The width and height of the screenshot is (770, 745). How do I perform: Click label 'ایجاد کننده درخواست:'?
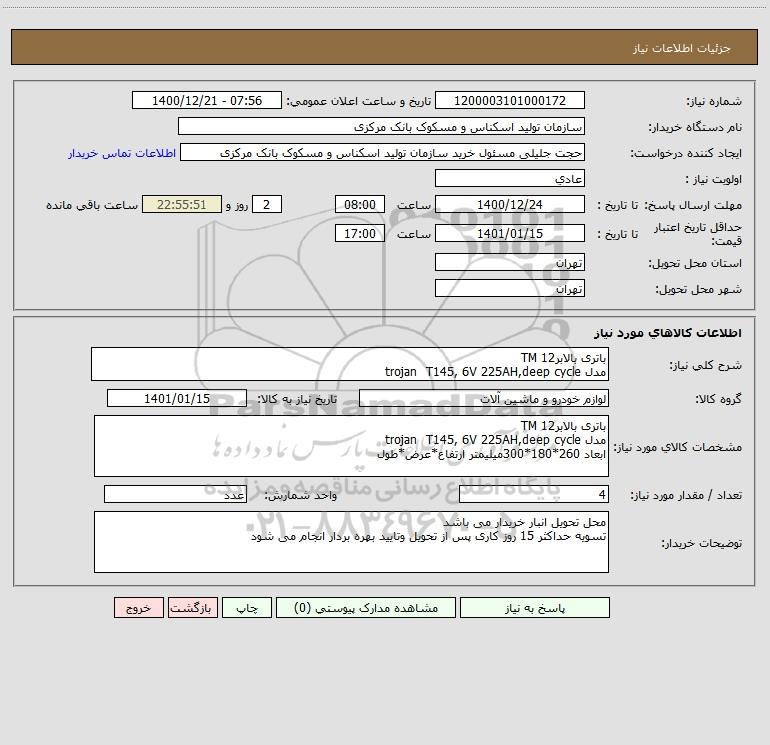tap(686, 154)
